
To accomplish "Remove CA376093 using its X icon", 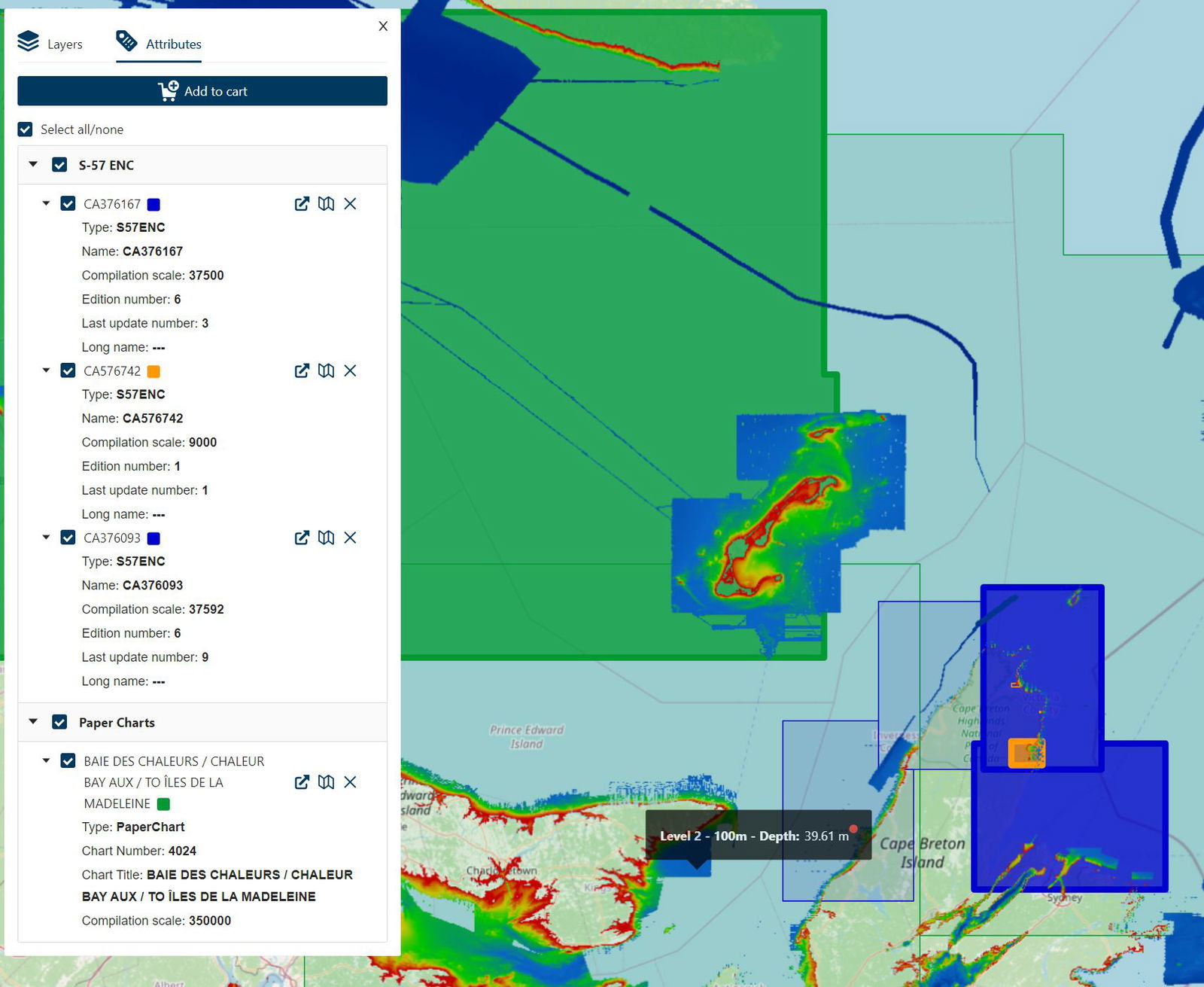I will (351, 538).
